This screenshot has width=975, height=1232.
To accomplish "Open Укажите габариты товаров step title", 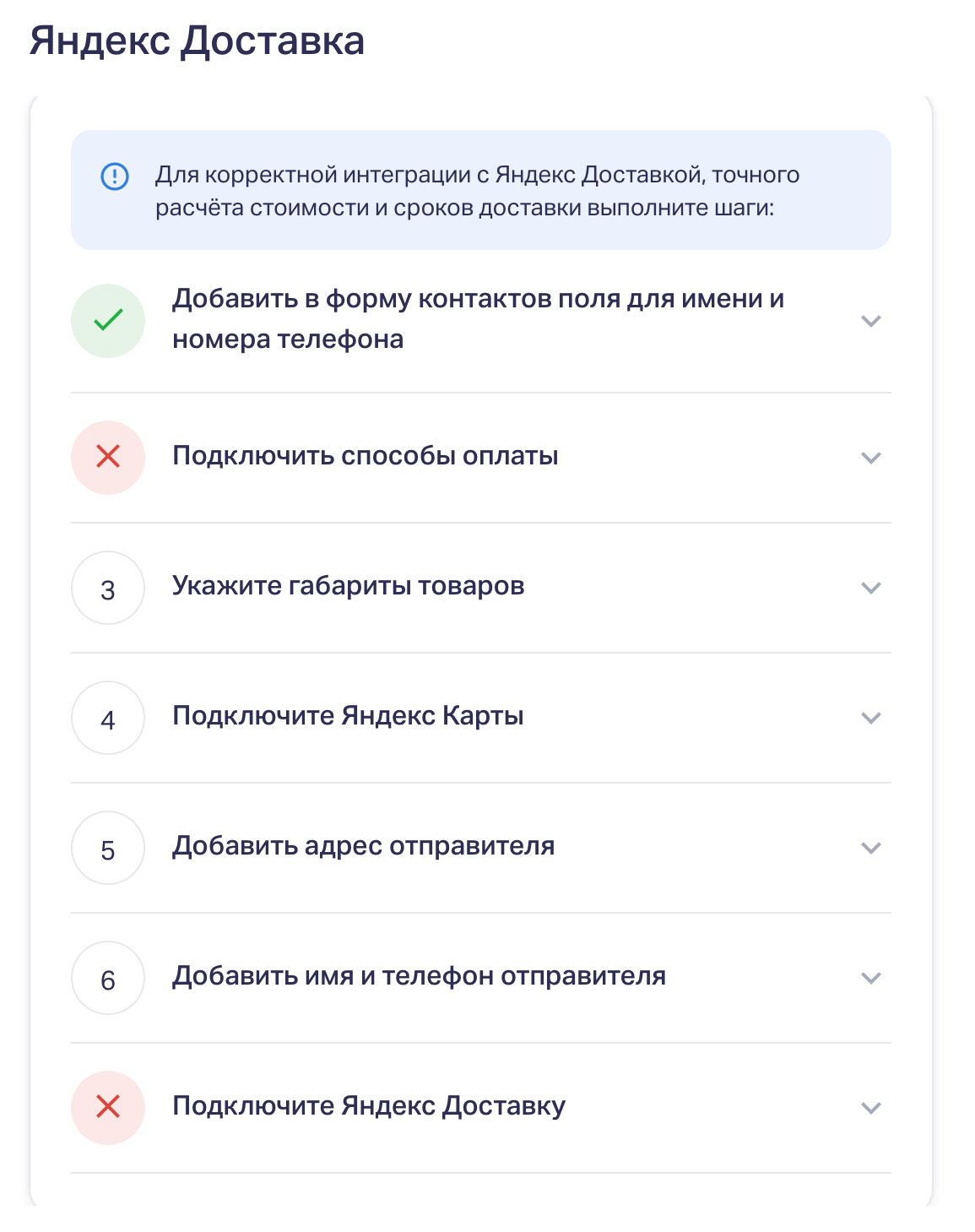I will (x=348, y=586).
